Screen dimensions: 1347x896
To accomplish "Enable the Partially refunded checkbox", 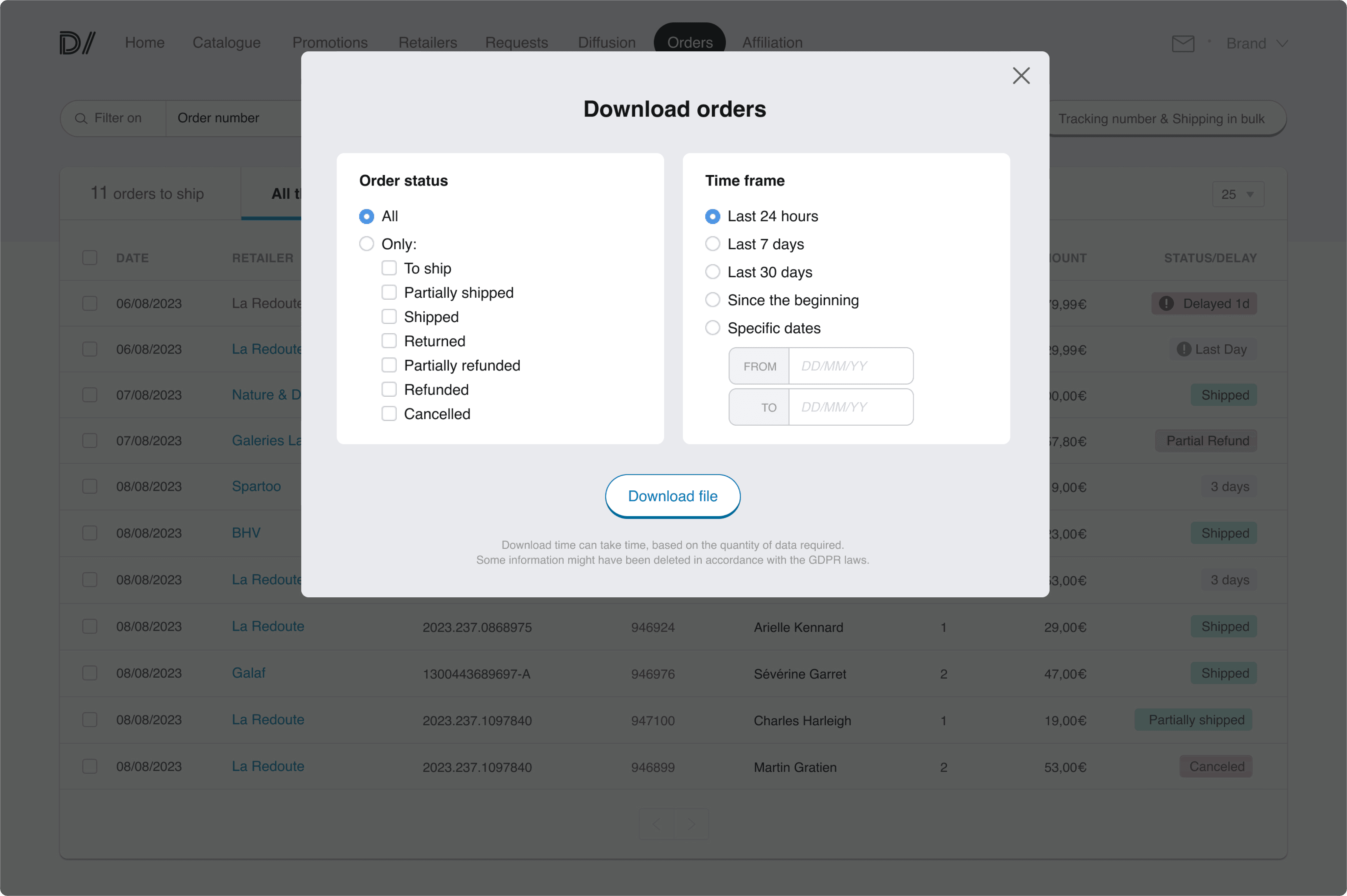I will (389, 365).
